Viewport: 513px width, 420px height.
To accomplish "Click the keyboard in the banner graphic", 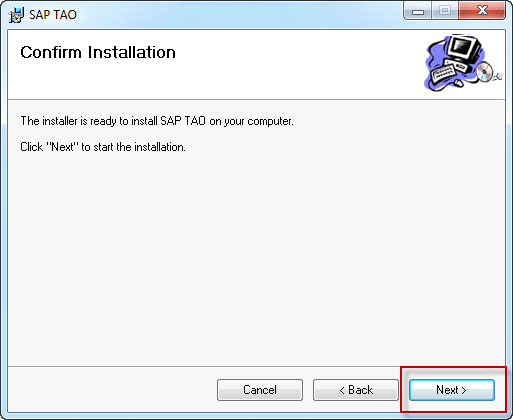I will 443,74.
